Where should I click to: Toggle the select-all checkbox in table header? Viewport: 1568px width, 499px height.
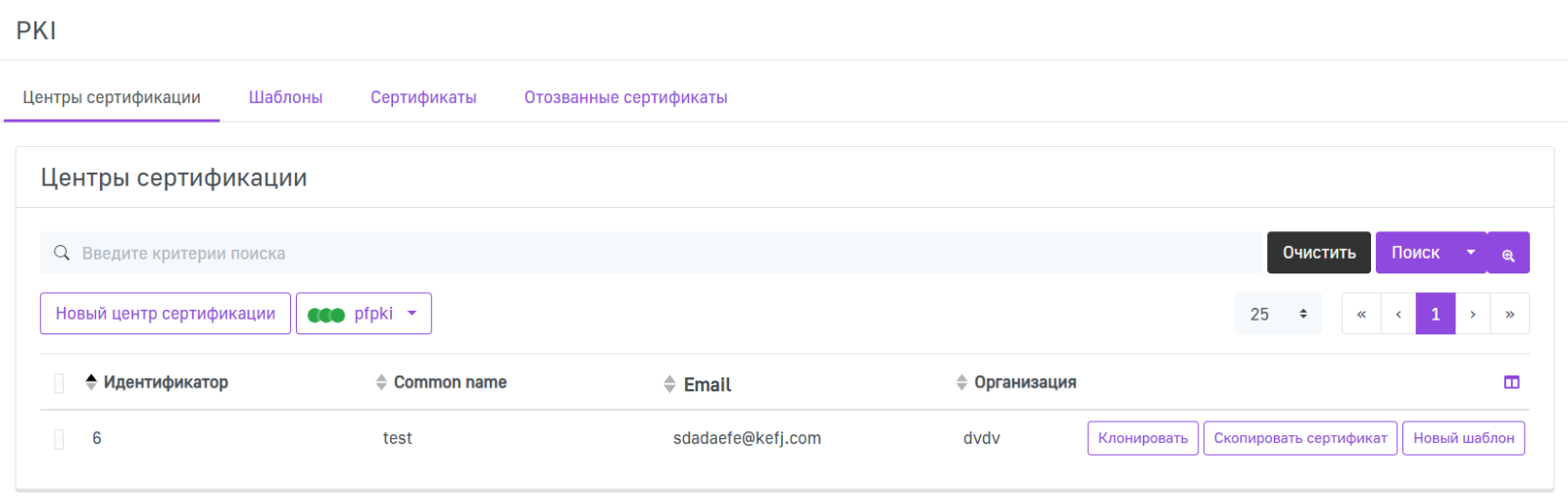click(x=59, y=383)
